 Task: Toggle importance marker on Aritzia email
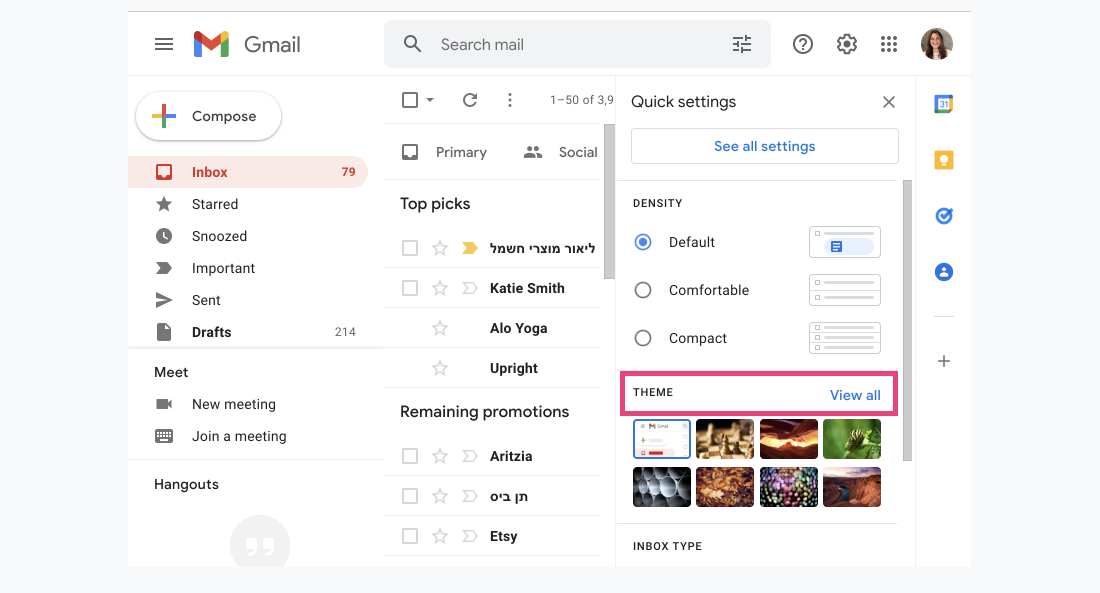[470, 456]
